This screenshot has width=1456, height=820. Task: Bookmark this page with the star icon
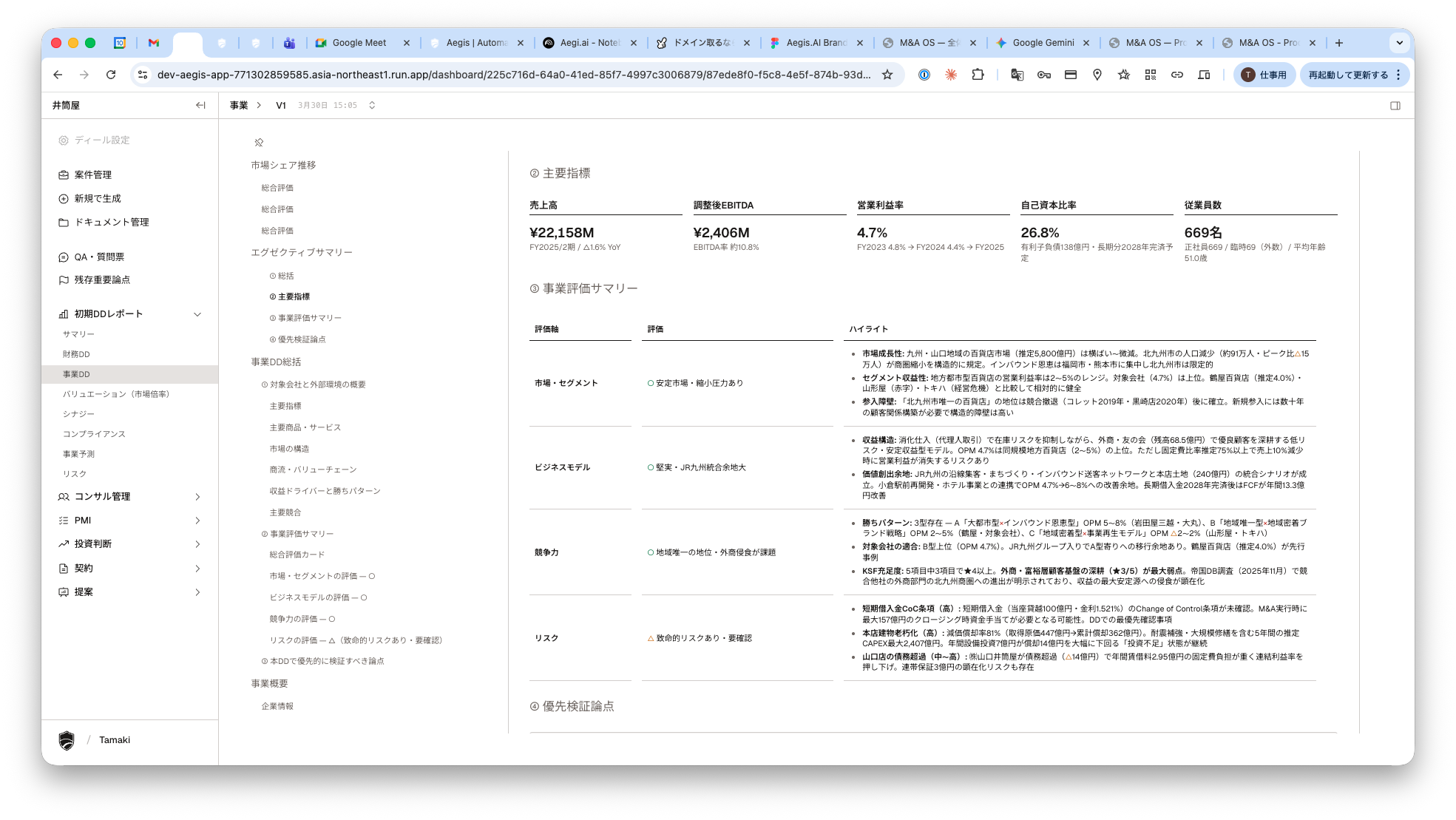(x=887, y=75)
